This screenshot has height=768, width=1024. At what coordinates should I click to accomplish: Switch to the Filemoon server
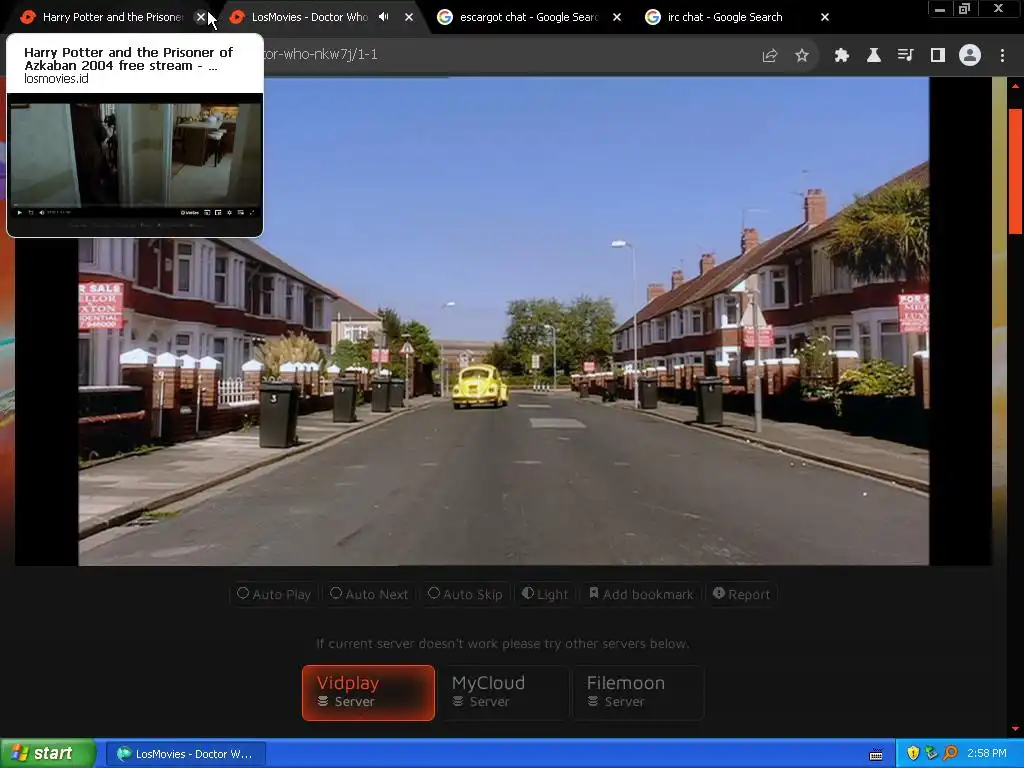(638, 693)
